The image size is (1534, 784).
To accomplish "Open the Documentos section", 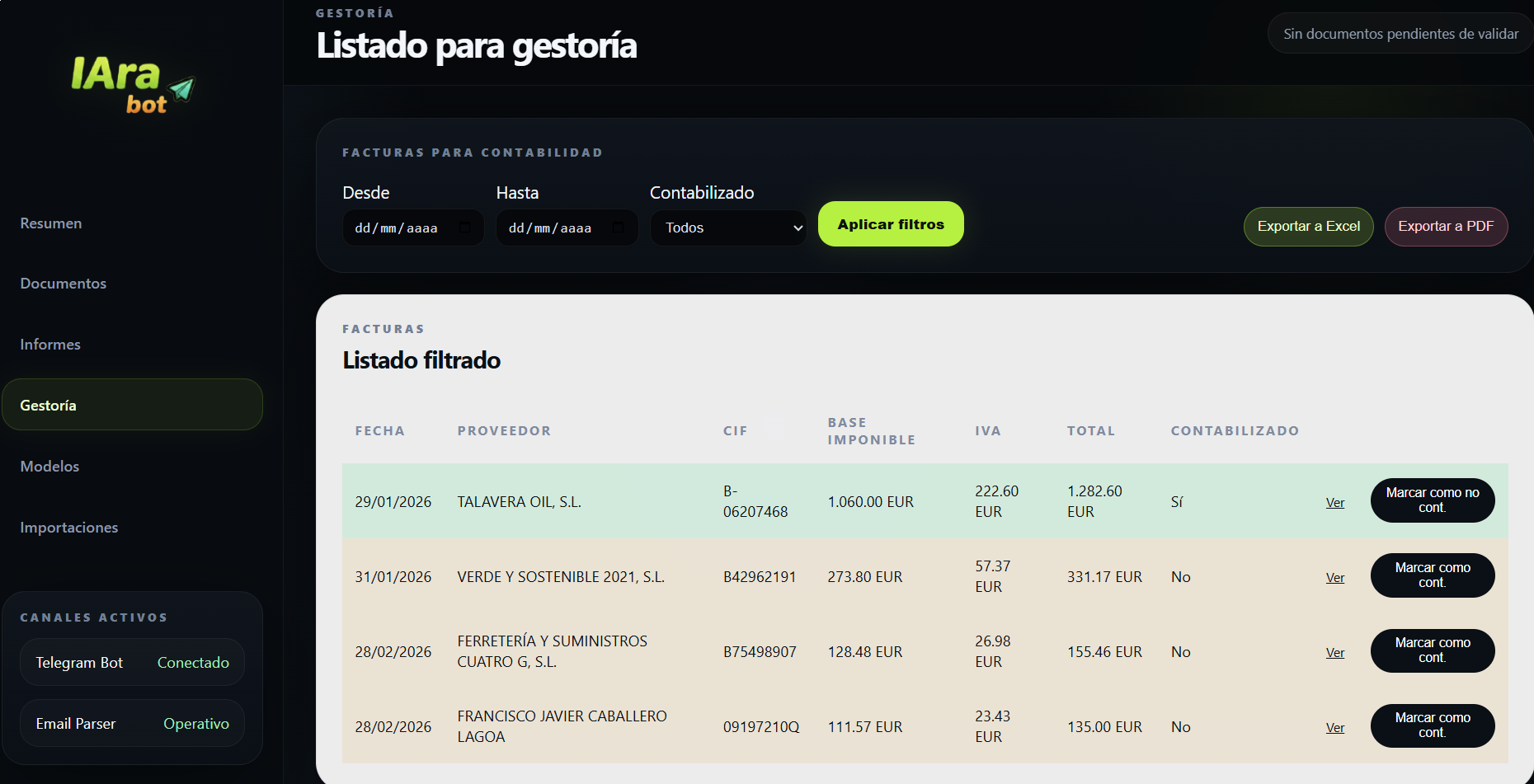I will (x=63, y=283).
